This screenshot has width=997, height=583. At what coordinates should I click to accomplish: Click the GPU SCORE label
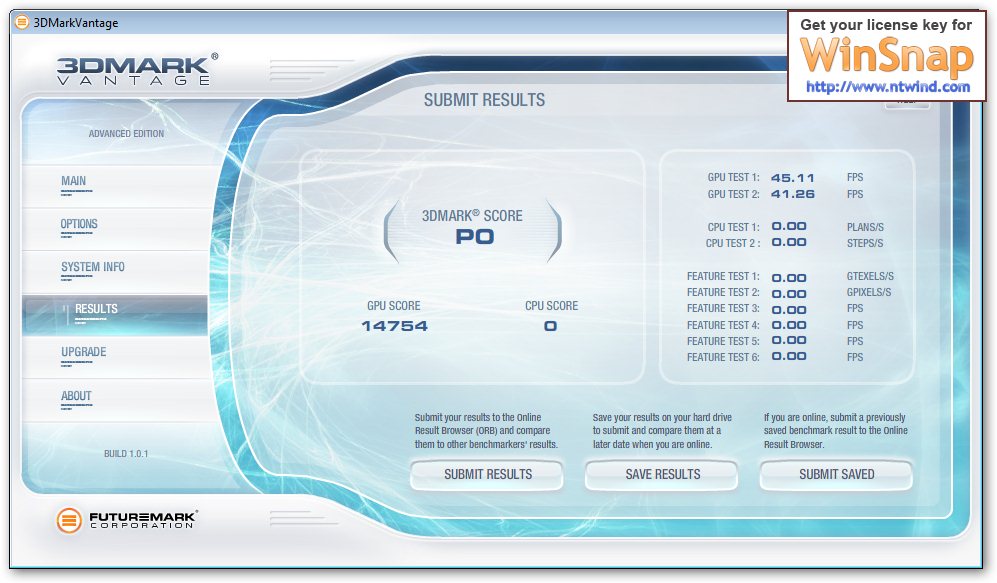[x=394, y=306]
